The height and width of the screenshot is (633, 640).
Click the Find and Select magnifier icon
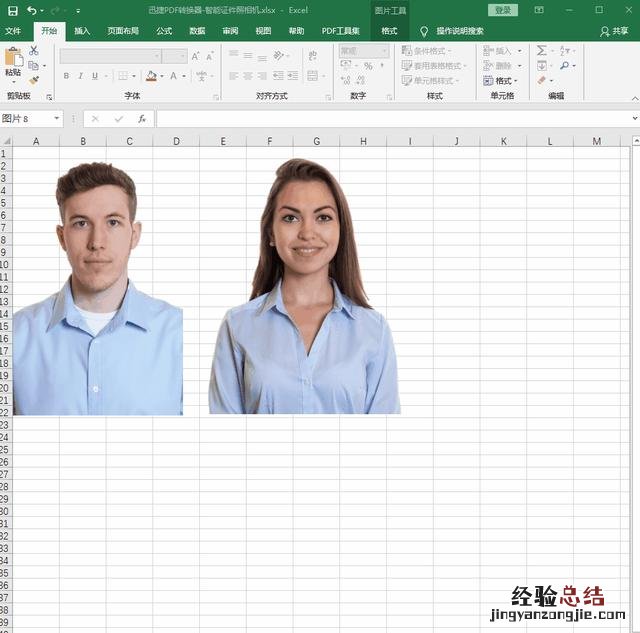point(565,65)
